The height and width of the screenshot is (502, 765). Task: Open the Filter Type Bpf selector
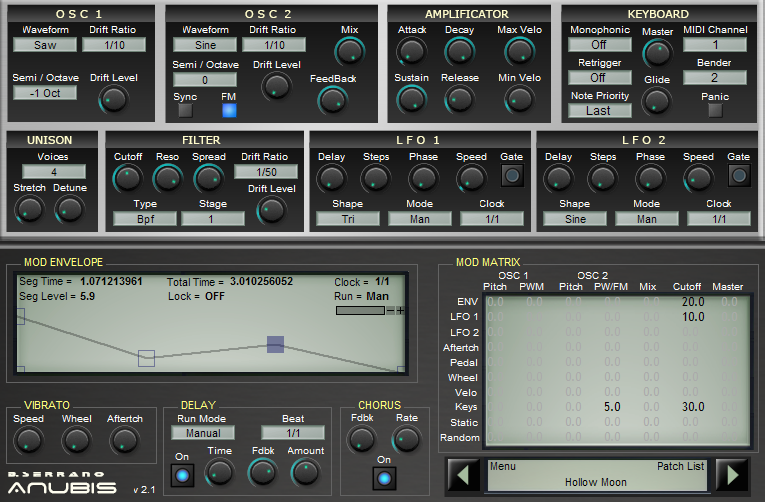[x=145, y=219]
